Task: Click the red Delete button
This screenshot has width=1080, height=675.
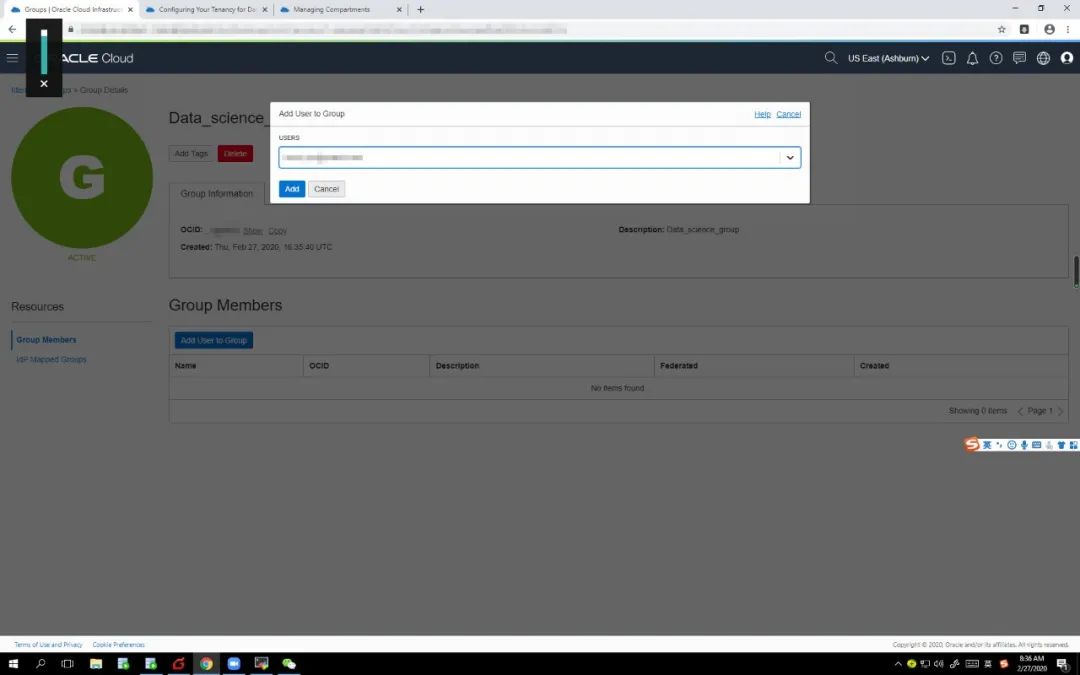Action: pos(236,154)
